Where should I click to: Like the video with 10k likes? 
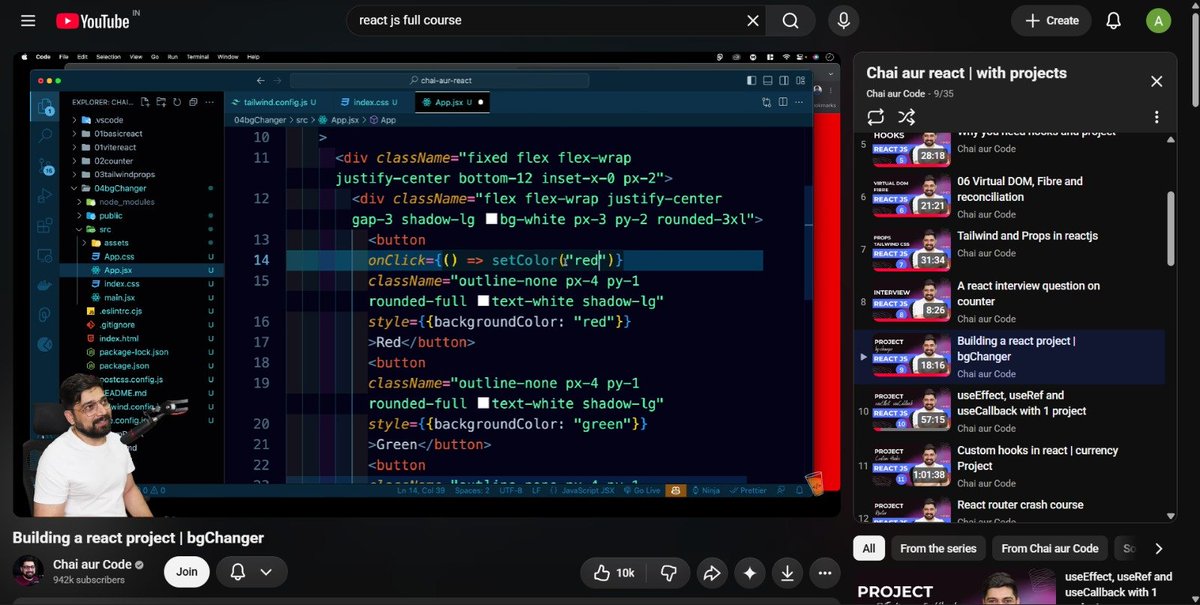point(613,573)
